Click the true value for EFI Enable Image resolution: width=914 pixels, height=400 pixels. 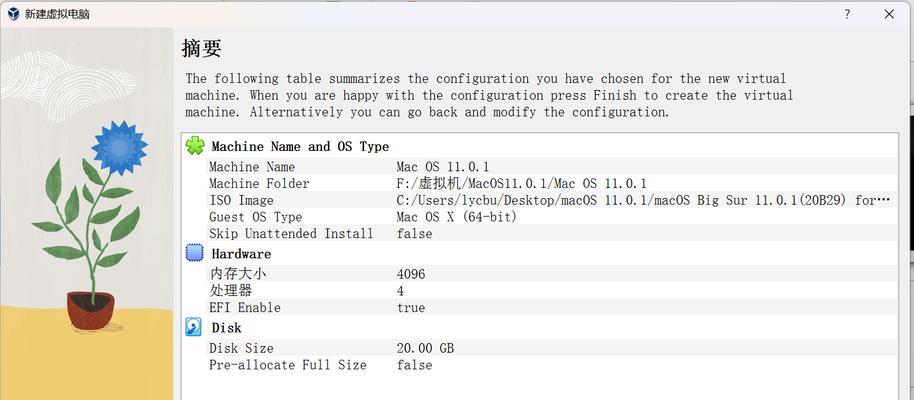point(410,307)
